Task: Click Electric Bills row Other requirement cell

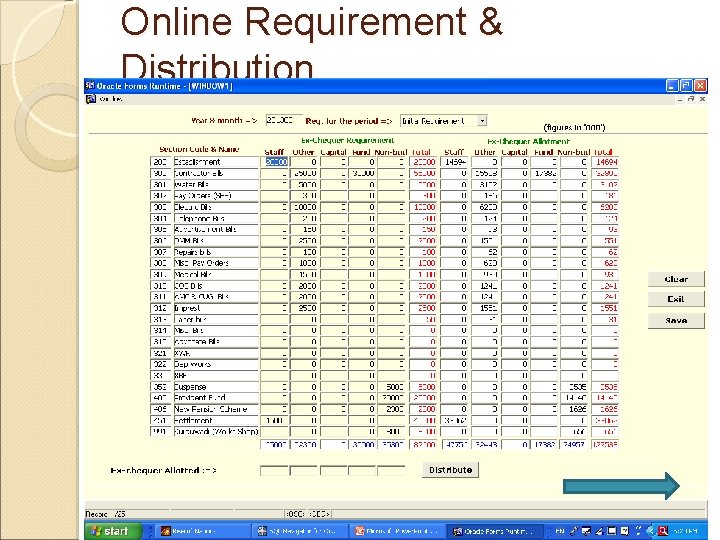Action: [304, 207]
